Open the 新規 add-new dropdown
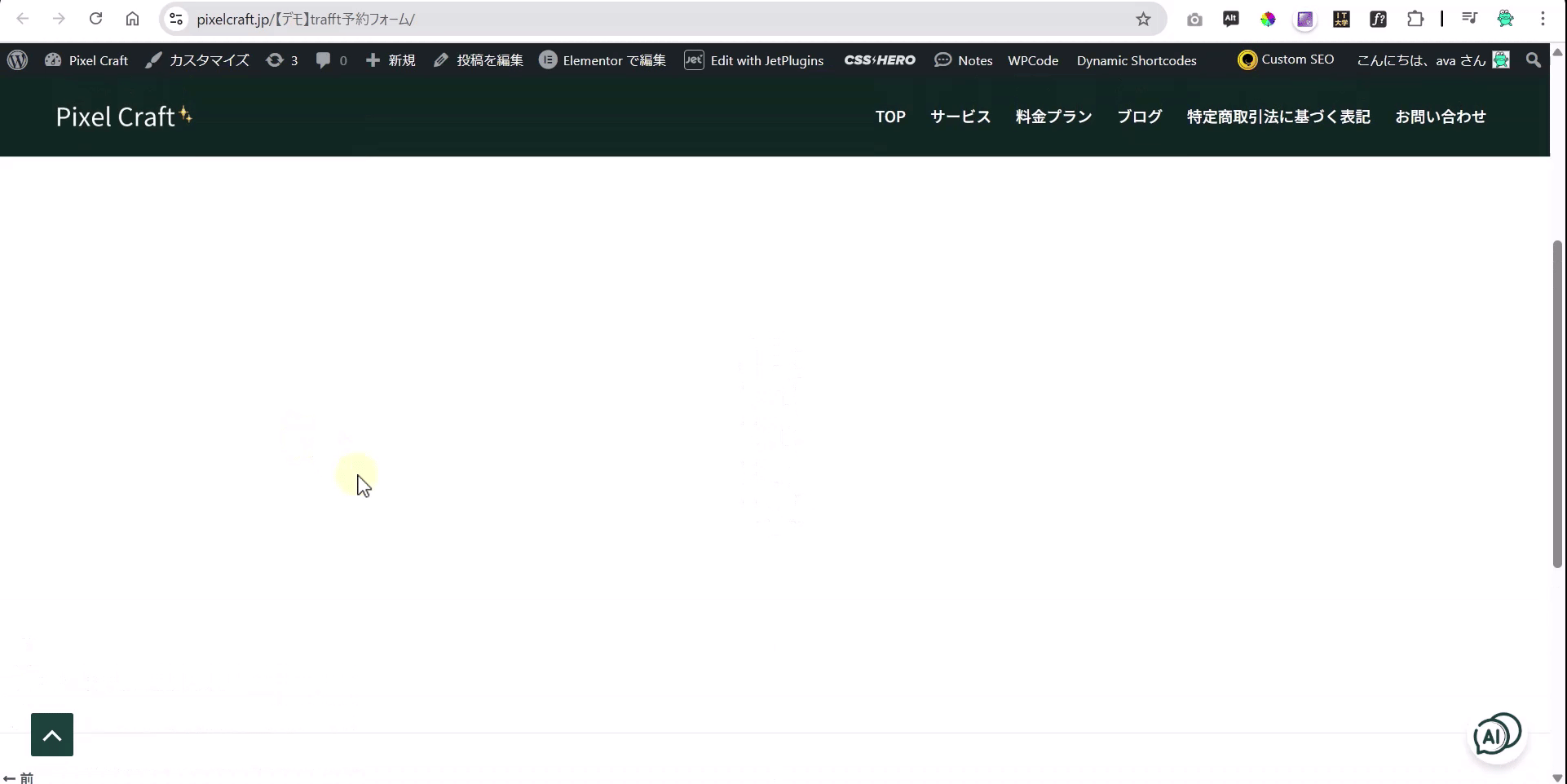This screenshot has width=1567, height=784. coord(391,60)
